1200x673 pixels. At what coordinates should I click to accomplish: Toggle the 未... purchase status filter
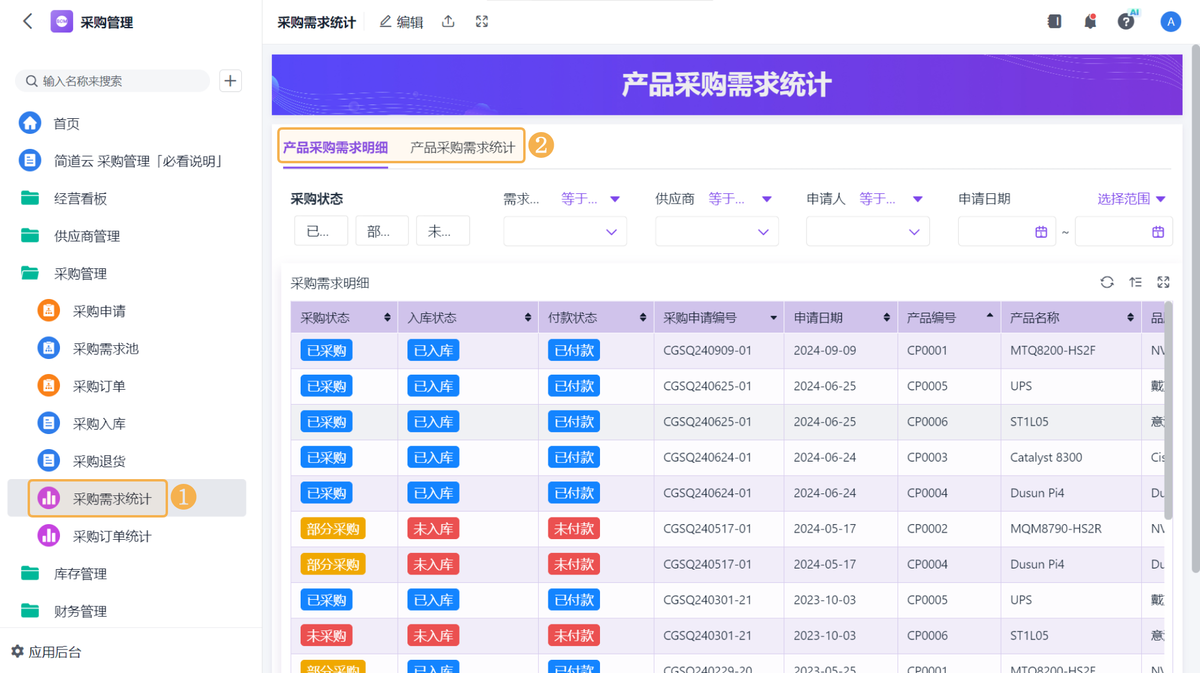pos(442,231)
